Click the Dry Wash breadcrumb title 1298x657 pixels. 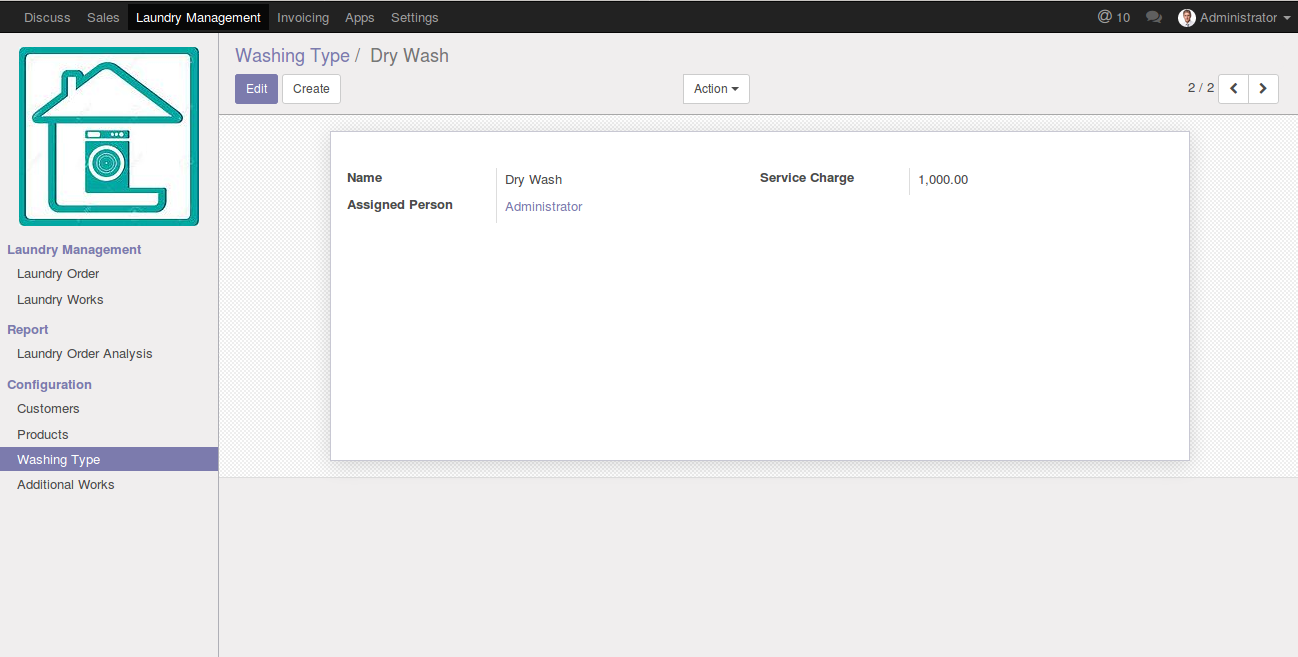click(409, 56)
